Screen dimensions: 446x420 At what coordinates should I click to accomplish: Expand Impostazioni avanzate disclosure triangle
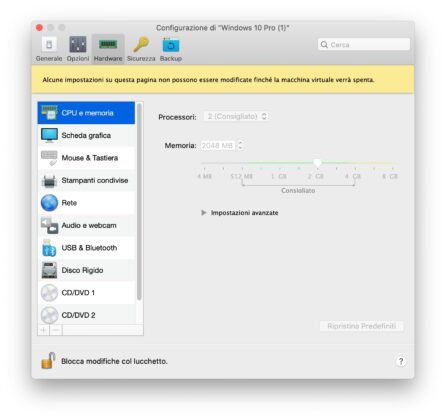tap(204, 213)
